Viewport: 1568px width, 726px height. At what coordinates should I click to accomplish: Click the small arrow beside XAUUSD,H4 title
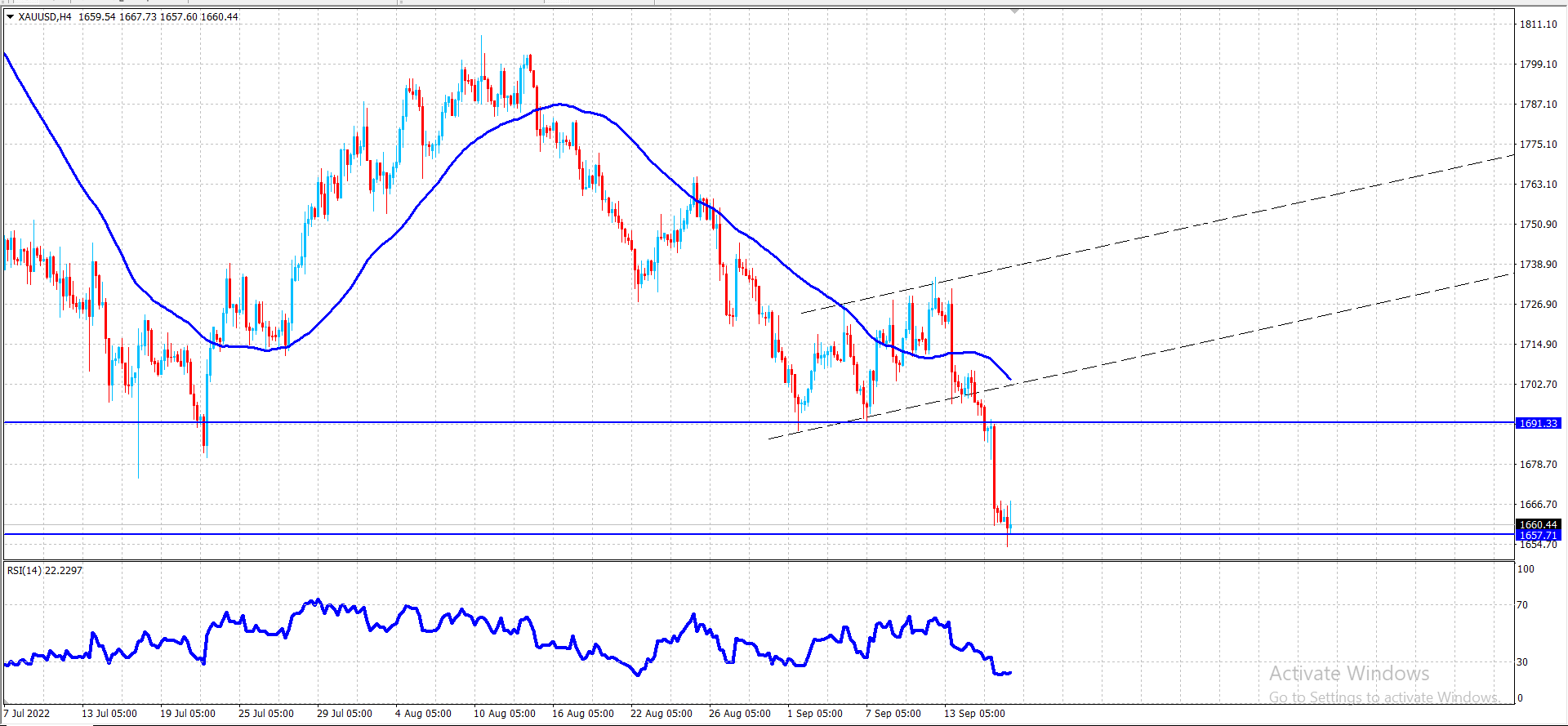(x=11, y=16)
